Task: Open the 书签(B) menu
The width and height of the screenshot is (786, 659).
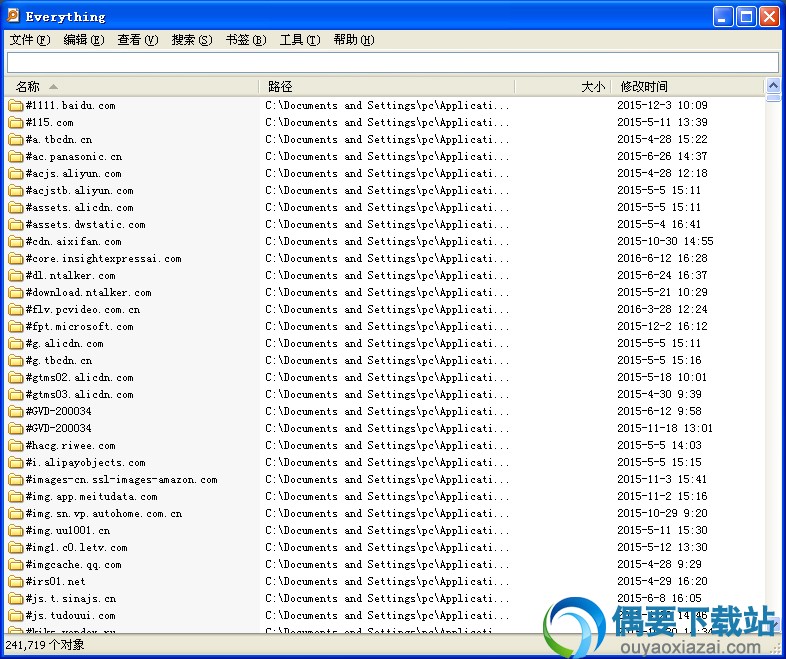Action: 246,40
